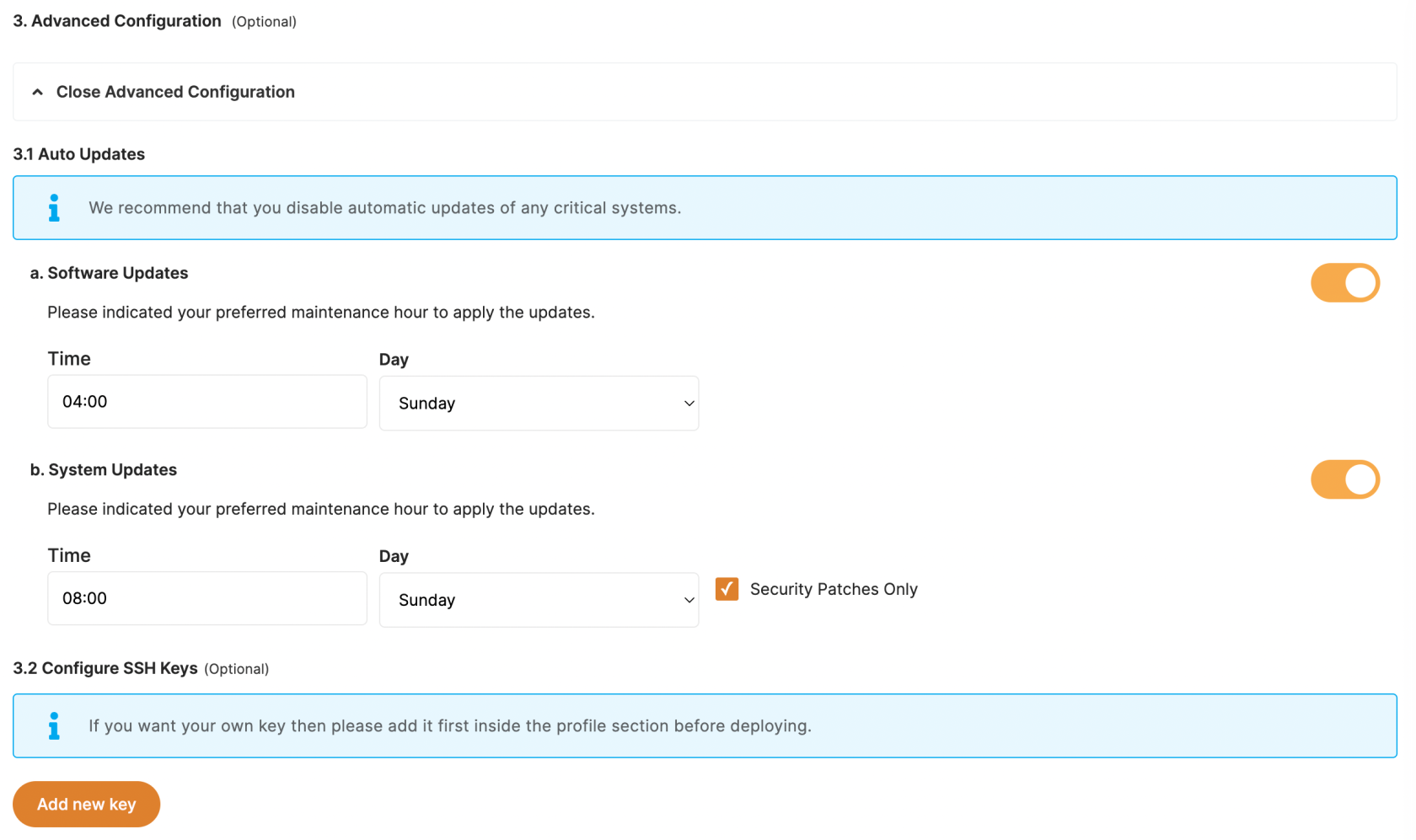The width and height of the screenshot is (1416, 840).
Task: Collapse the Advanced Configuration section
Action: click(x=175, y=91)
